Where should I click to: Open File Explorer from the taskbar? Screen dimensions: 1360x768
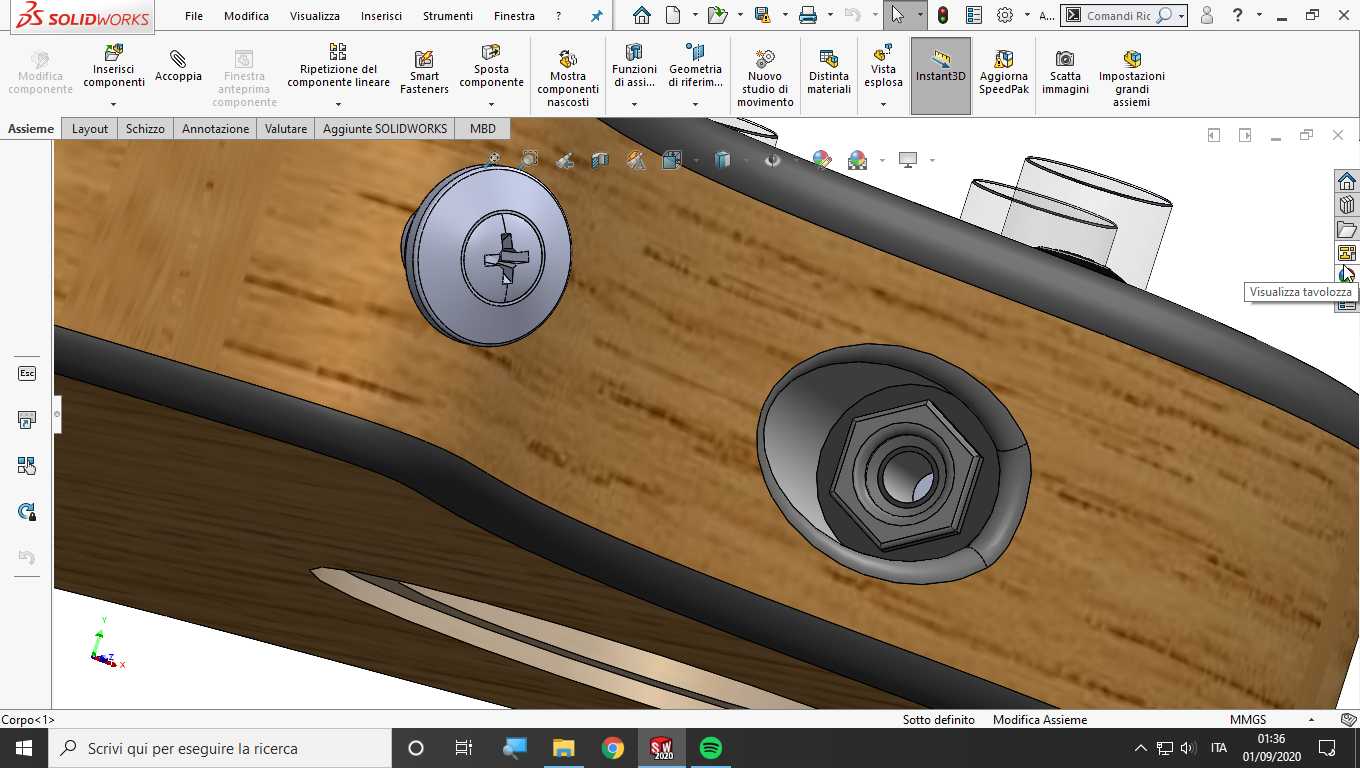tap(564, 748)
